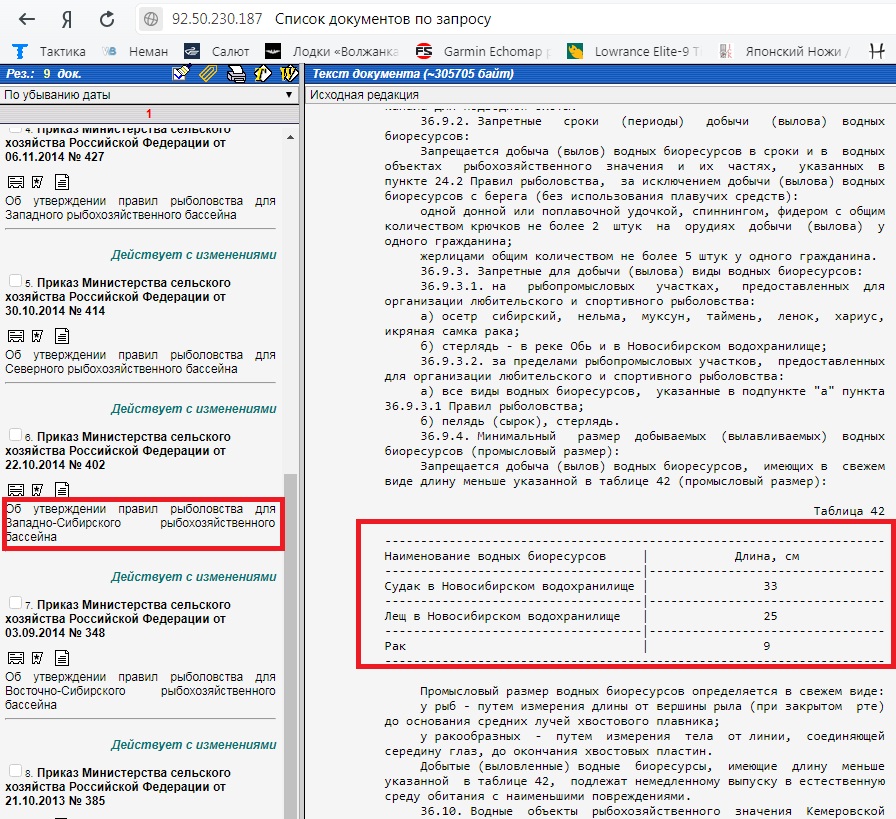
Task: Click the checkmark-with-pencil icon in results header
Action: coord(181,73)
